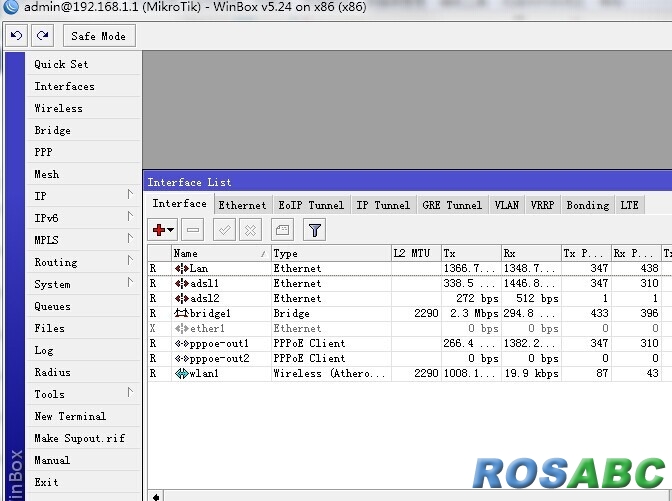This screenshot has width=672, height=501.
Task: Open the Radius menu
Action: point(84,372)
